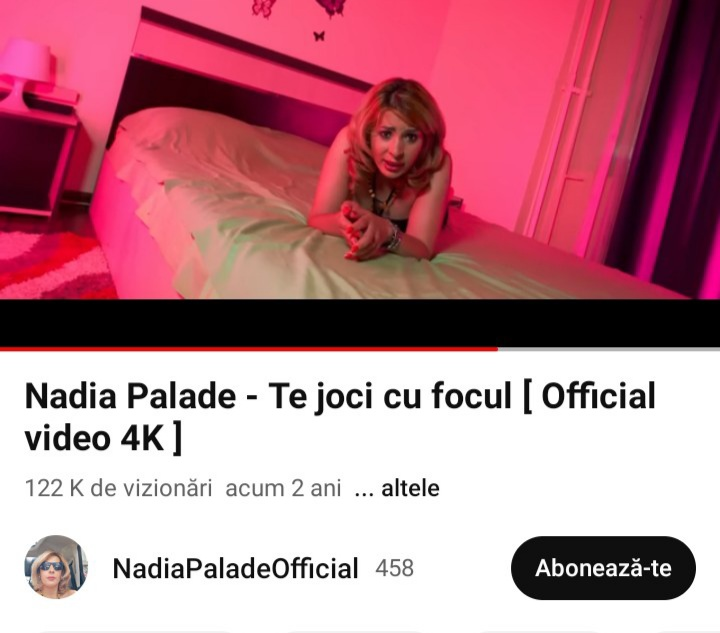Click the "acum 2 ani" upload date
This screenshot has height=633, width=720.
pos(283,488)
